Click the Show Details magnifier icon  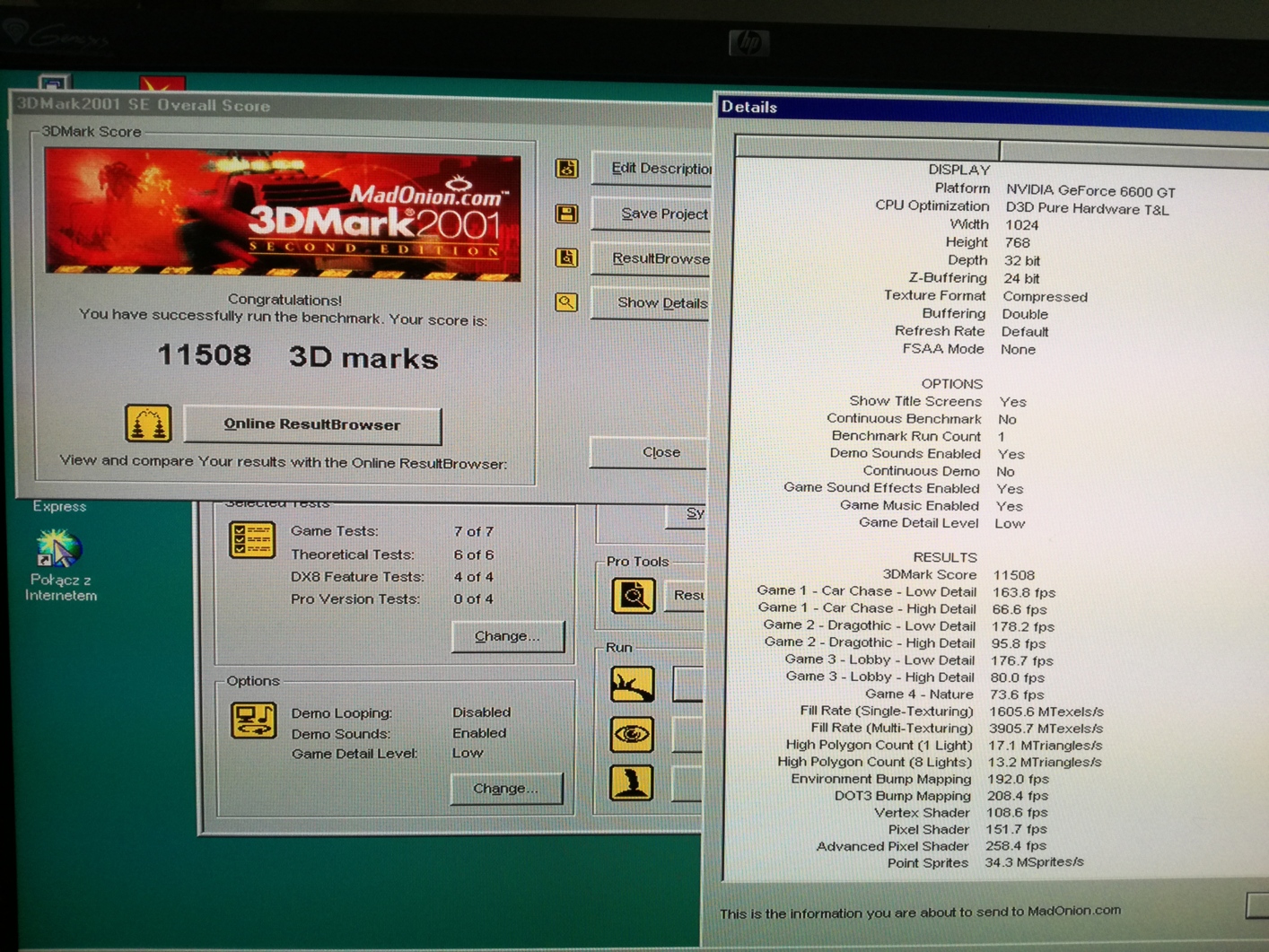point(566,302)
